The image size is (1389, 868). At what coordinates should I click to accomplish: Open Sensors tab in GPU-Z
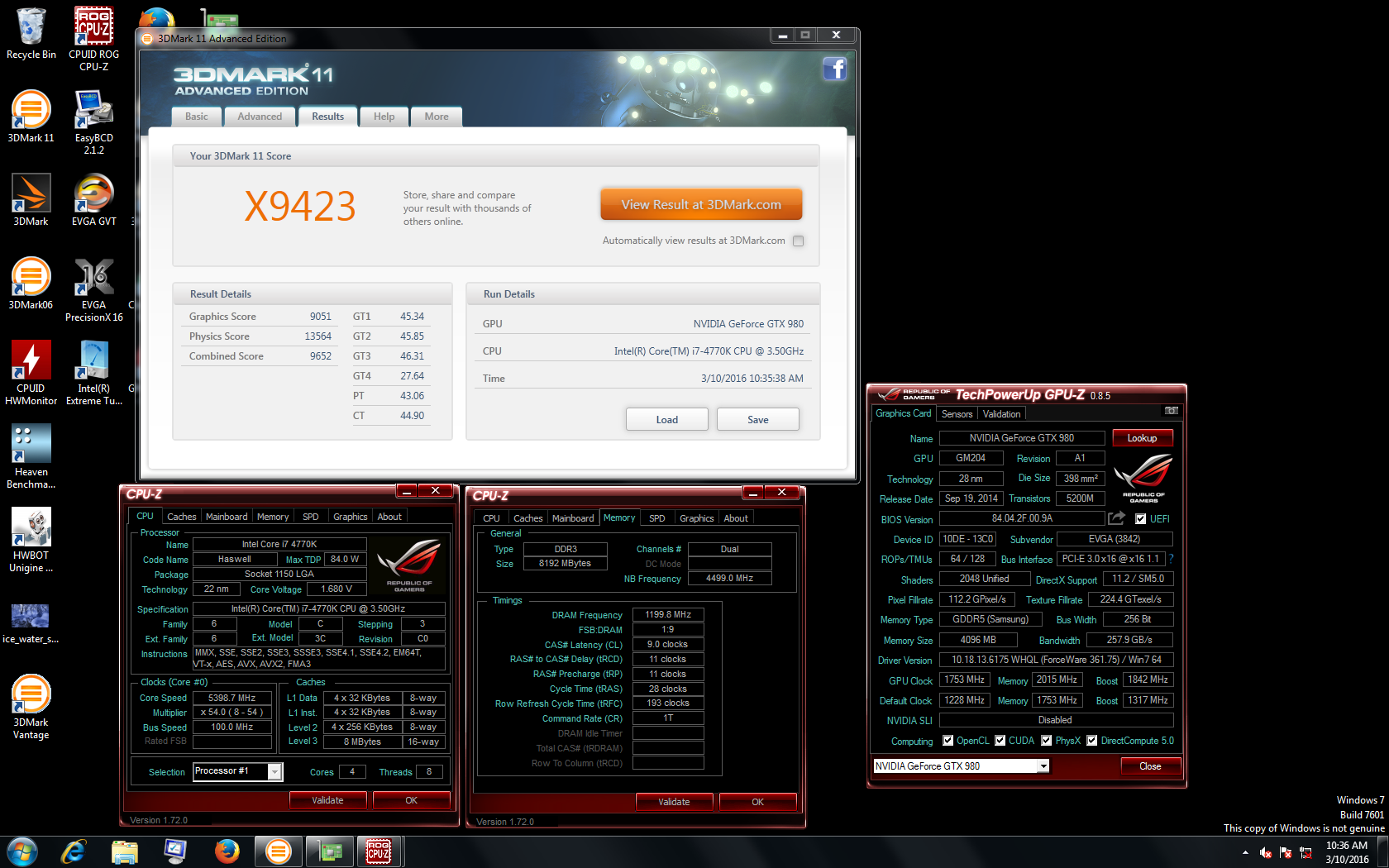coord(957,414)
